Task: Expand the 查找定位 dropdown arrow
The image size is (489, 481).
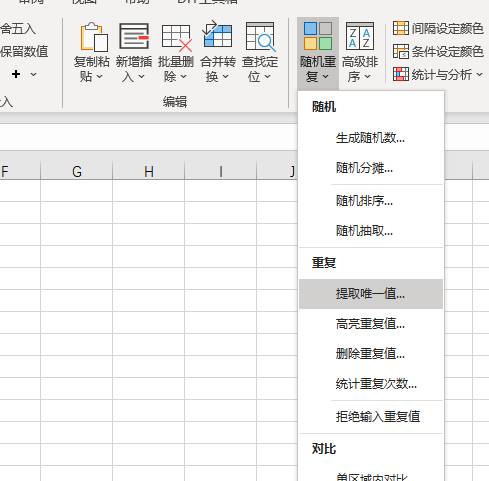Action: [268, 77]
